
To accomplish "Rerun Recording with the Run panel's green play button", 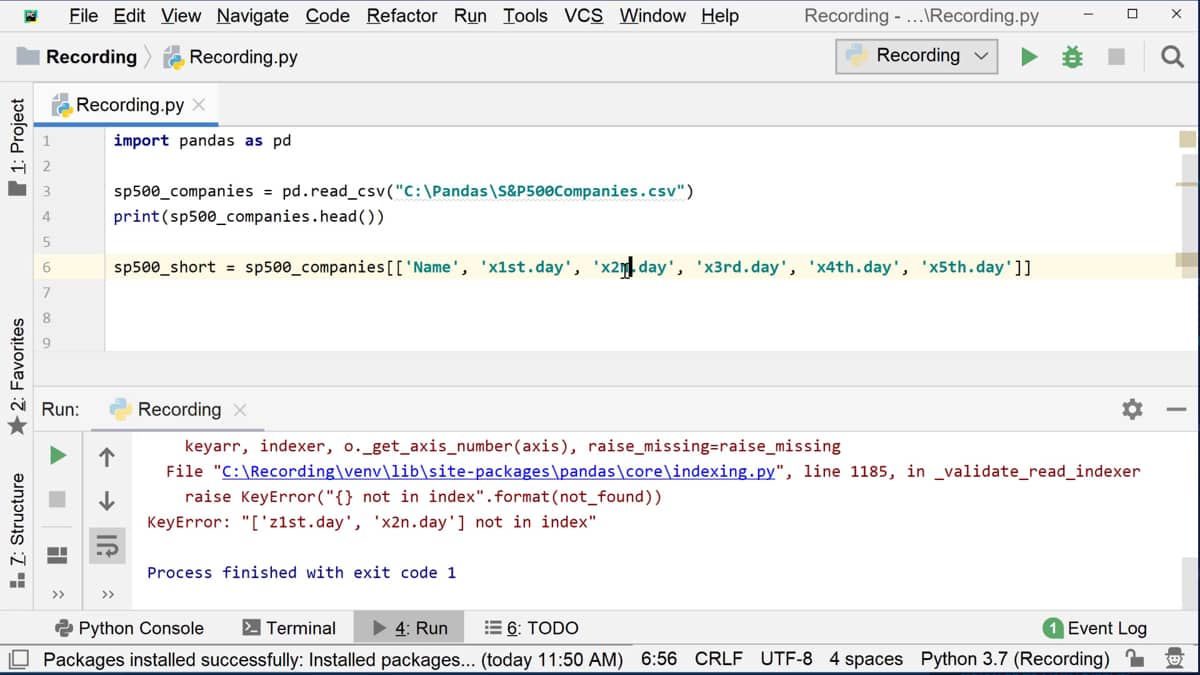I will point(58,456).
